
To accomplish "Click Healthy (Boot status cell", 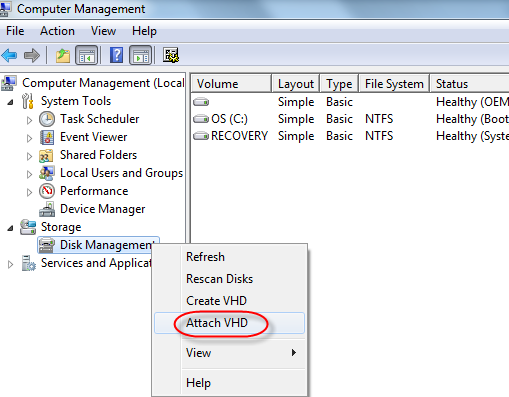I will pos(472,119).
